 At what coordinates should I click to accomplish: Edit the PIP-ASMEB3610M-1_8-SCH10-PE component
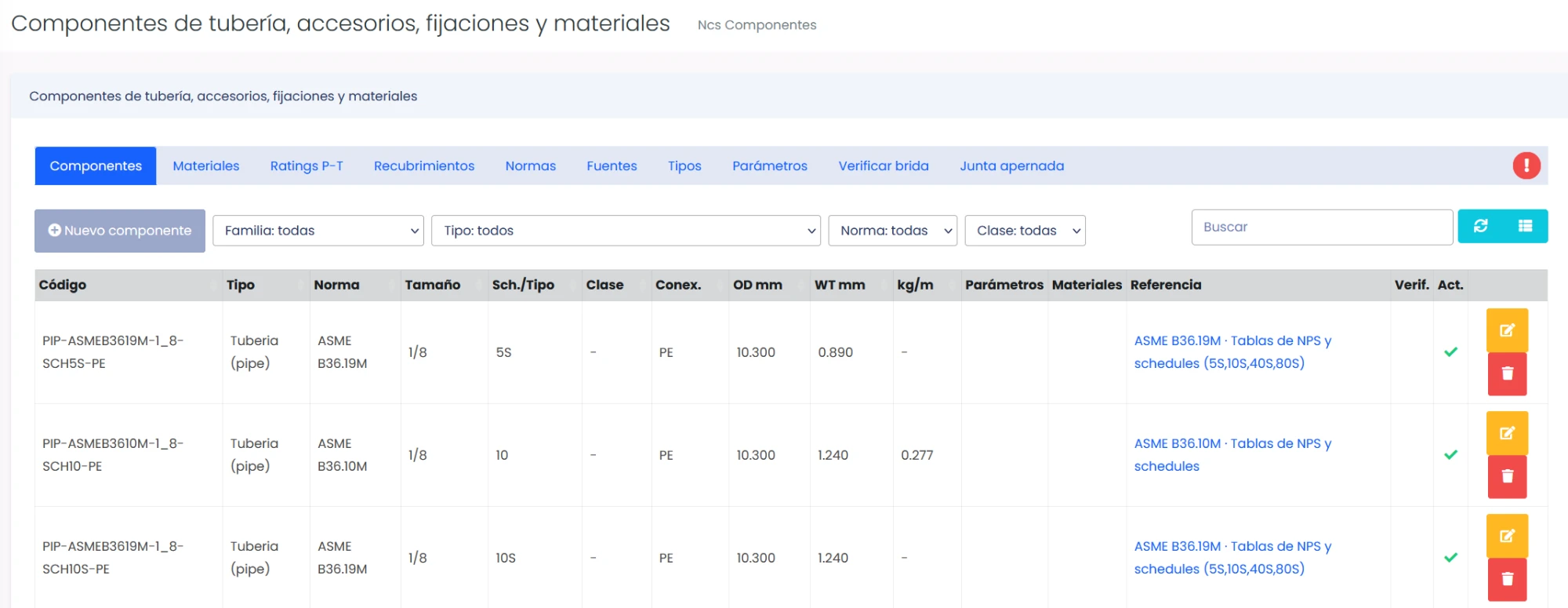(x=1507, y=433)
